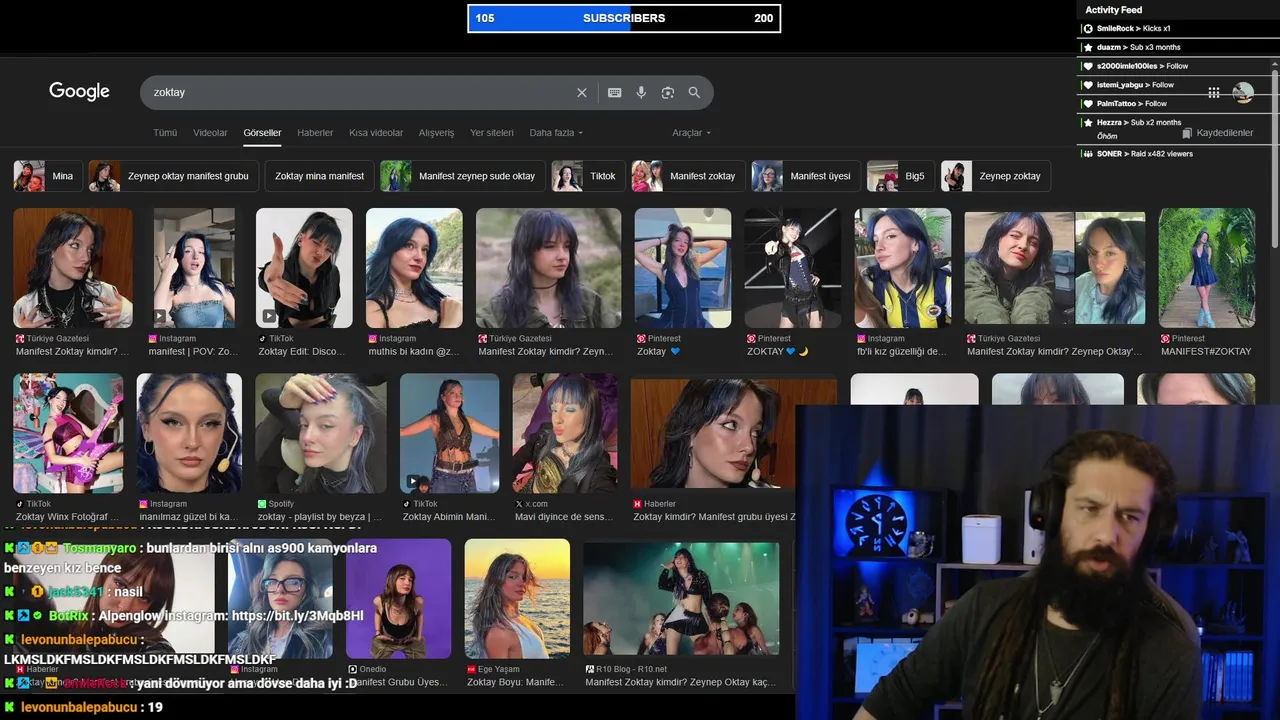
Task: Open R10 Blog Manifest Zoktay image
Action: [681, 599]
